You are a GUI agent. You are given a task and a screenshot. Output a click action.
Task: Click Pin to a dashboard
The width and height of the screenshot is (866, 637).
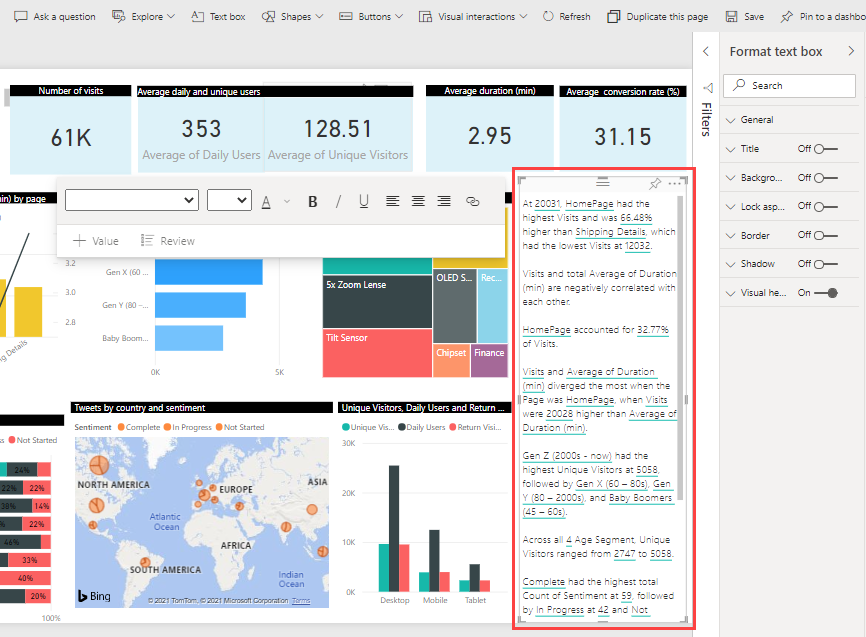point(823,17)
